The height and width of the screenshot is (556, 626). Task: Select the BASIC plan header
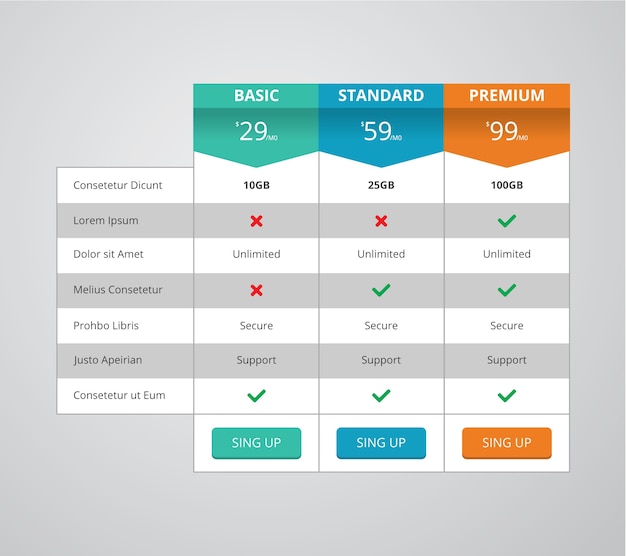(256, 96)
